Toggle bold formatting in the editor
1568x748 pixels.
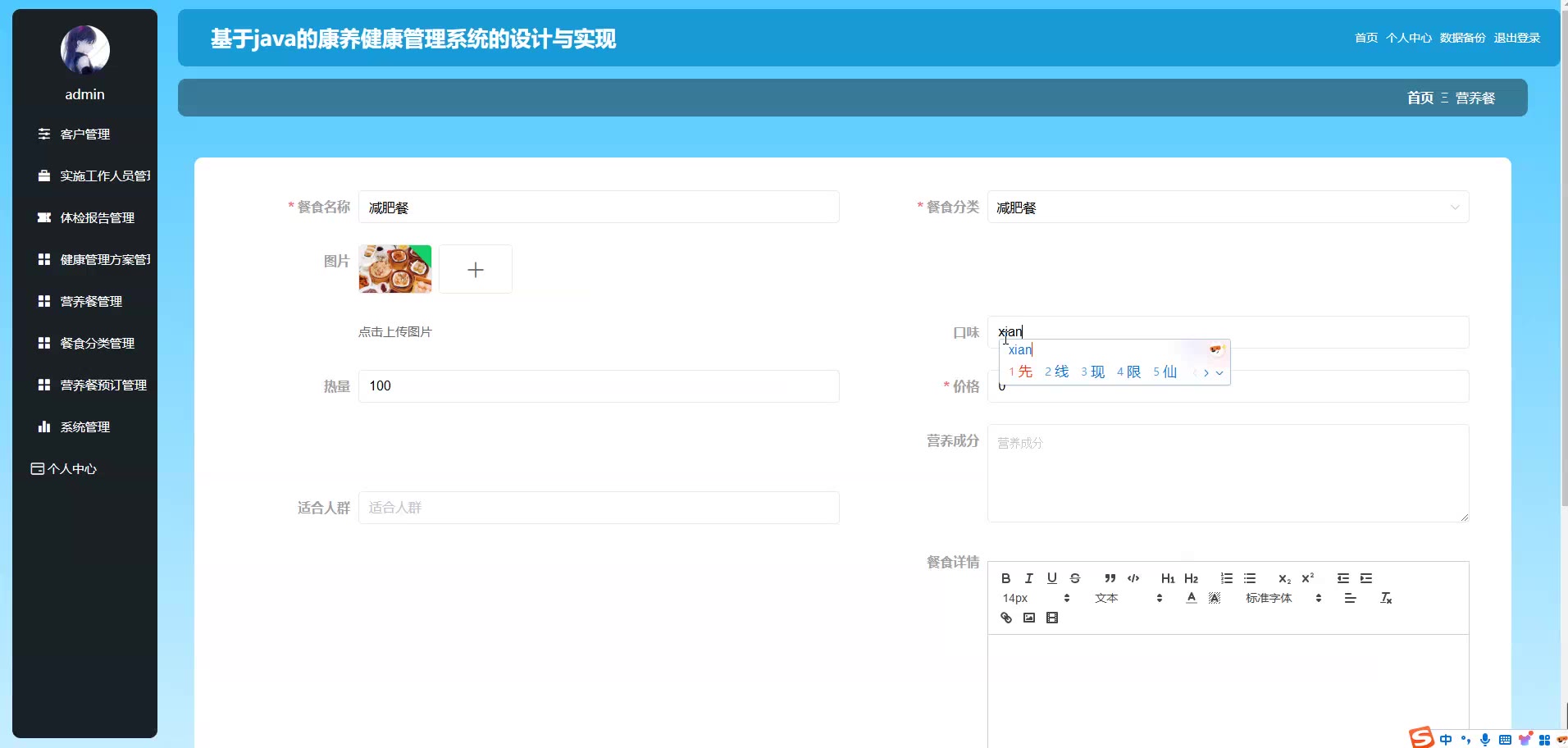[x=1006, y=578]
